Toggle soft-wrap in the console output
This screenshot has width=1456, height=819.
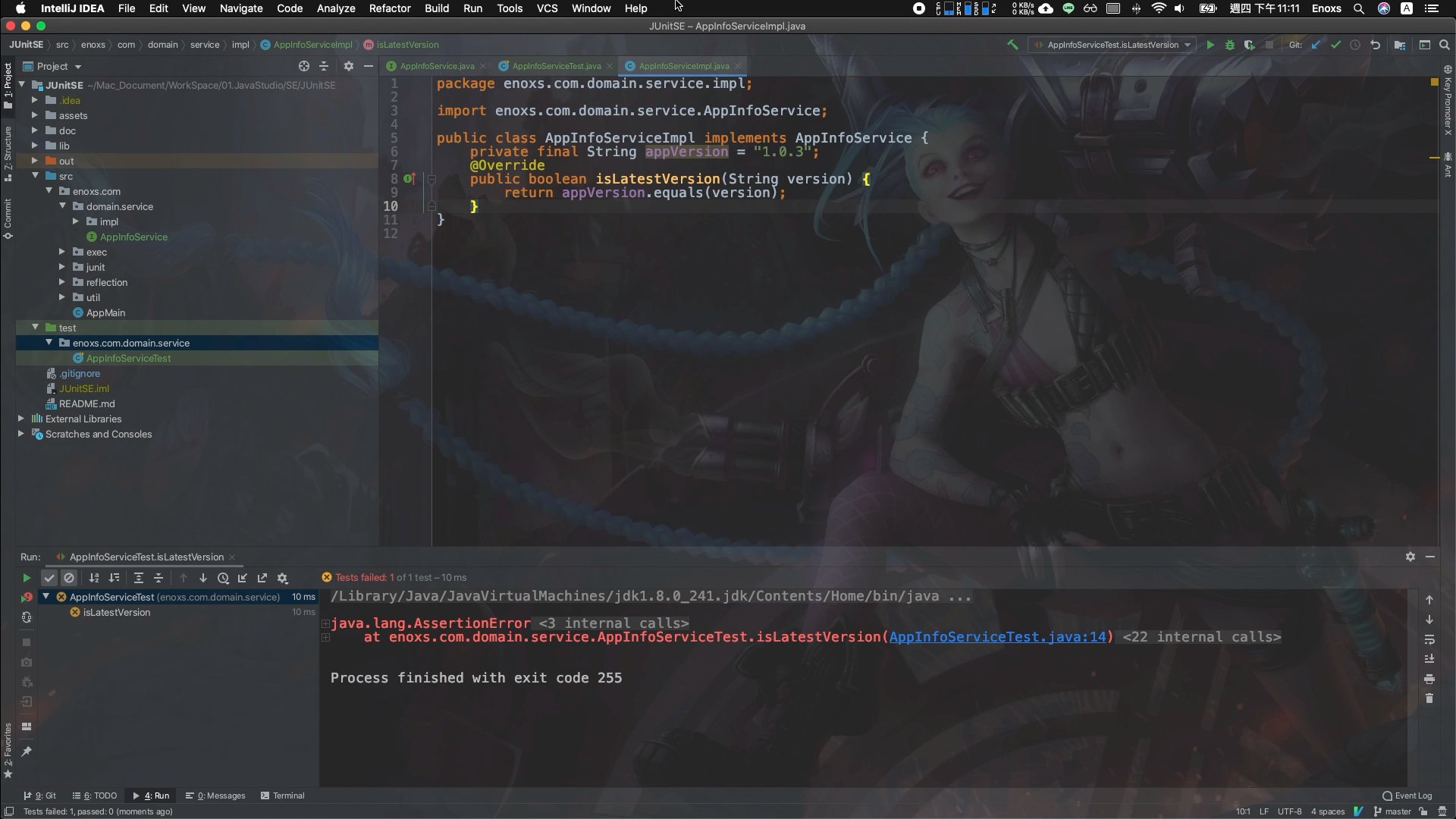tap(1429, 639)
